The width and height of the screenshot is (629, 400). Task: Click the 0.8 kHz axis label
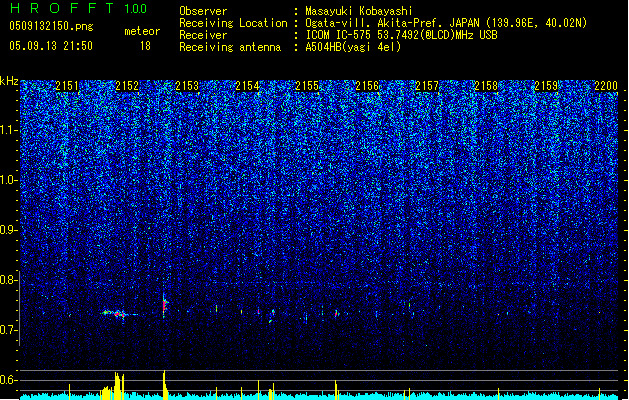[x=9, y=280]
